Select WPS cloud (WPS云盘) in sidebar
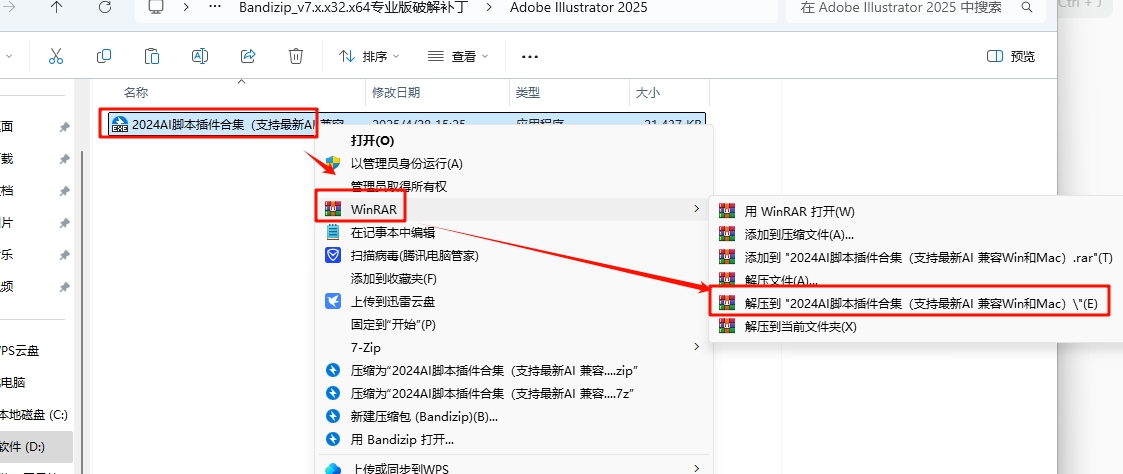This screenshot has height=474, width=1123. click(19, 351)
